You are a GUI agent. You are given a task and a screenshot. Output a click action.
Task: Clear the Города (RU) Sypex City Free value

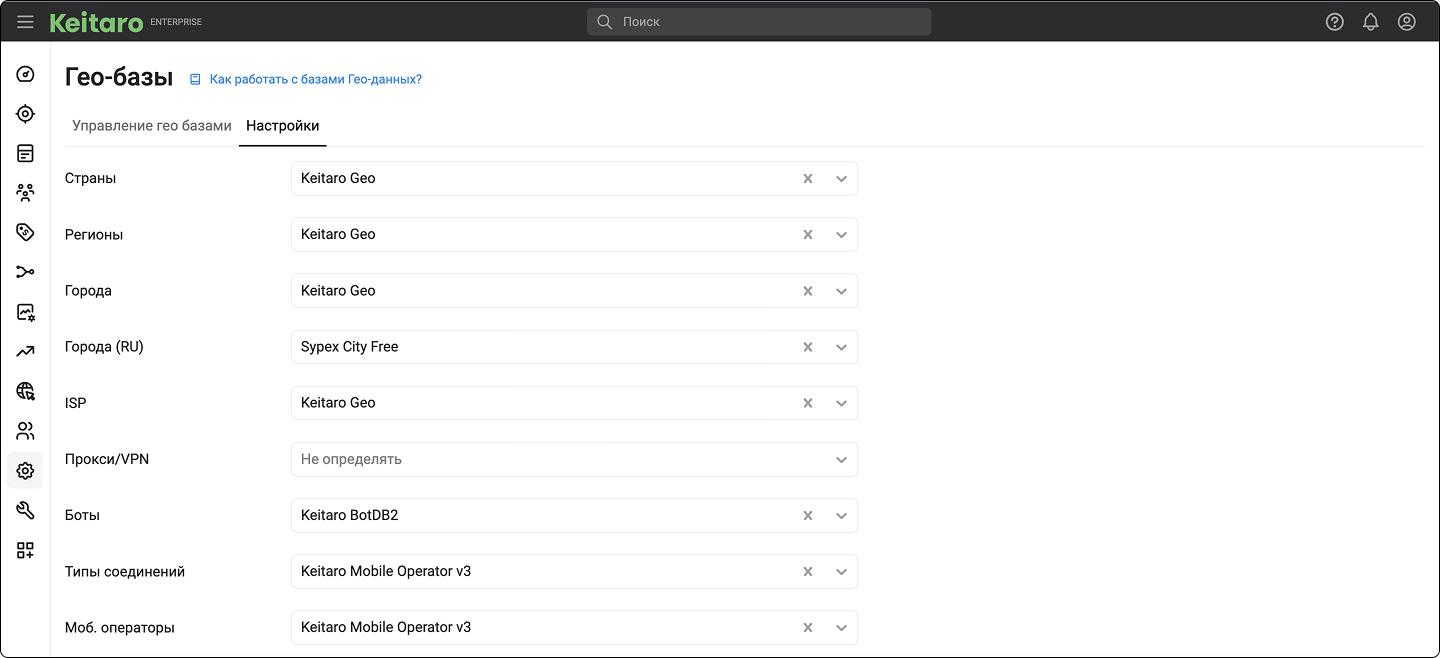tap(808, 347)
